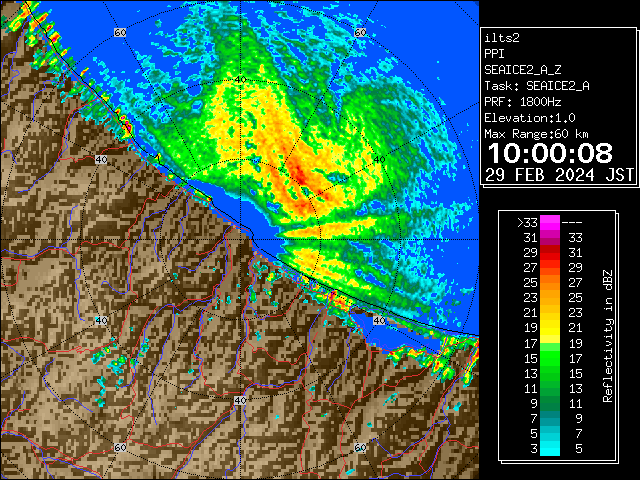Click the 'Reflectivity in dBZ' axis label
Image resolution: width=640 pixels, height=480 pixels.
click(x=608, y=336)
